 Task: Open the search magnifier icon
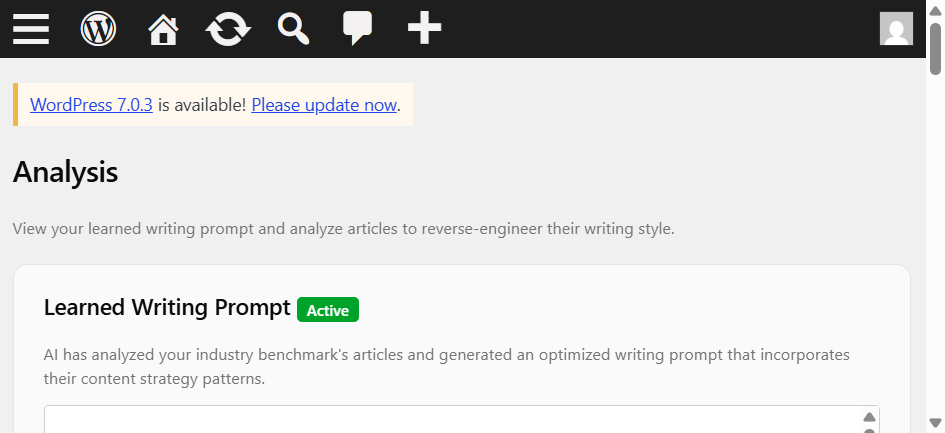click(x=294, y=29)
